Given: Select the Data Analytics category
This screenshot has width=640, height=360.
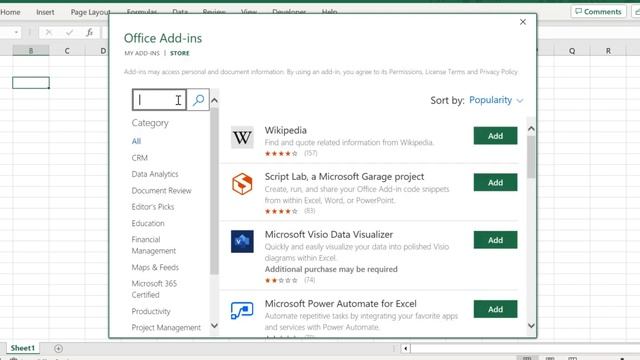Looking at the screenshot, I should coord(155,174).
